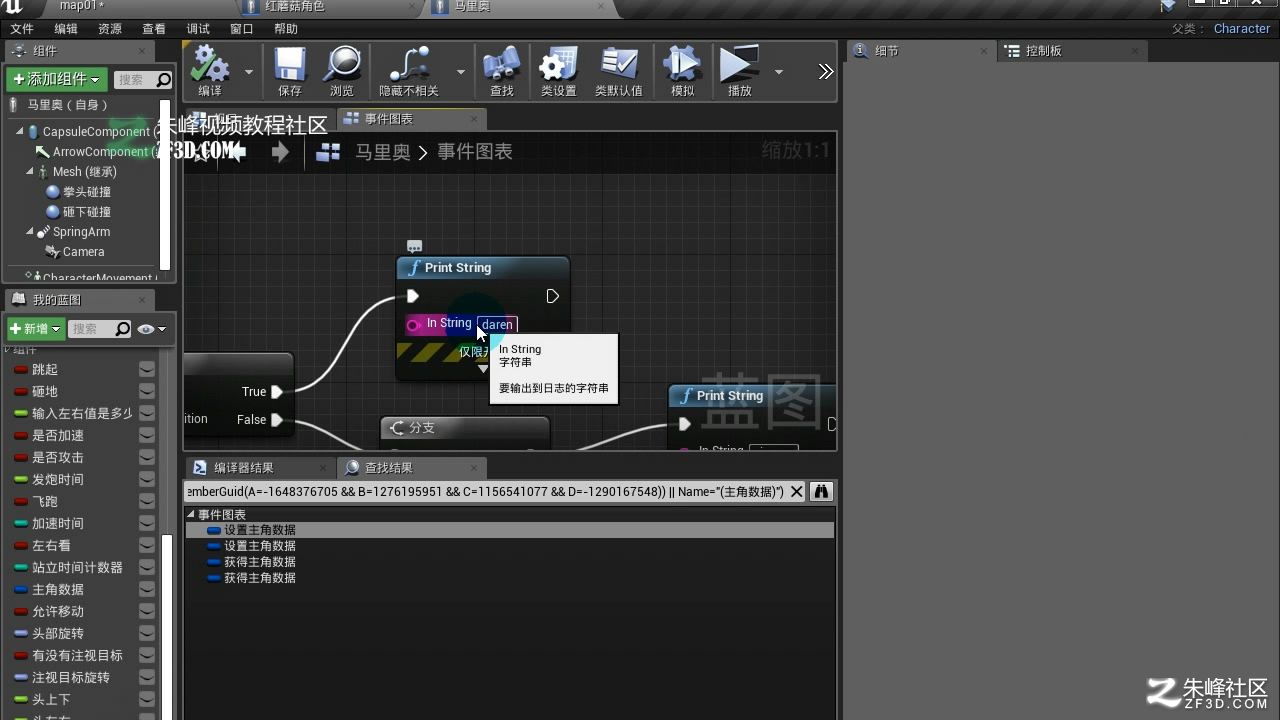Viewport: 1280px width, 720px height.
Task: Click the Browse (浏览) magnifier icon
Action: pos(342,64)
